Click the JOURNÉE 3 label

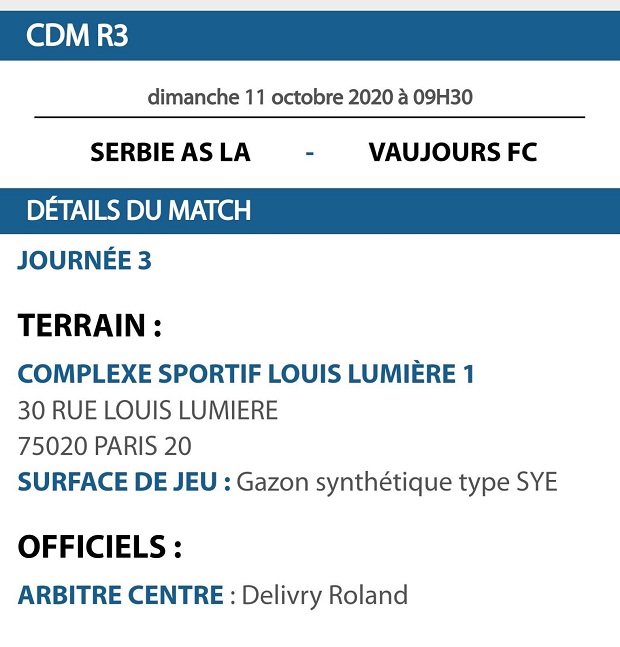click(85, 261)
